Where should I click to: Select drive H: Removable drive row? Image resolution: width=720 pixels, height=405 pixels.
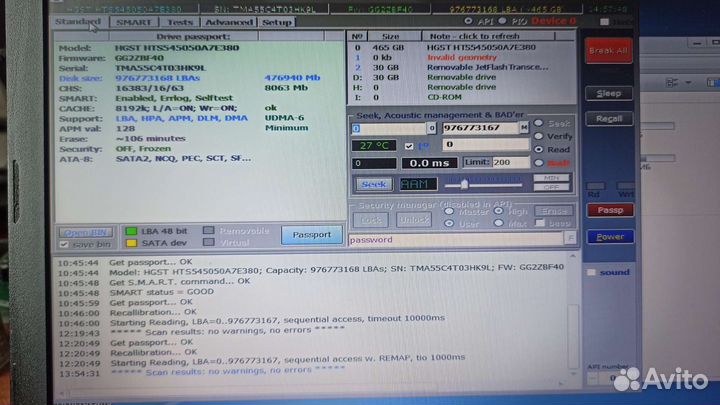461,87
